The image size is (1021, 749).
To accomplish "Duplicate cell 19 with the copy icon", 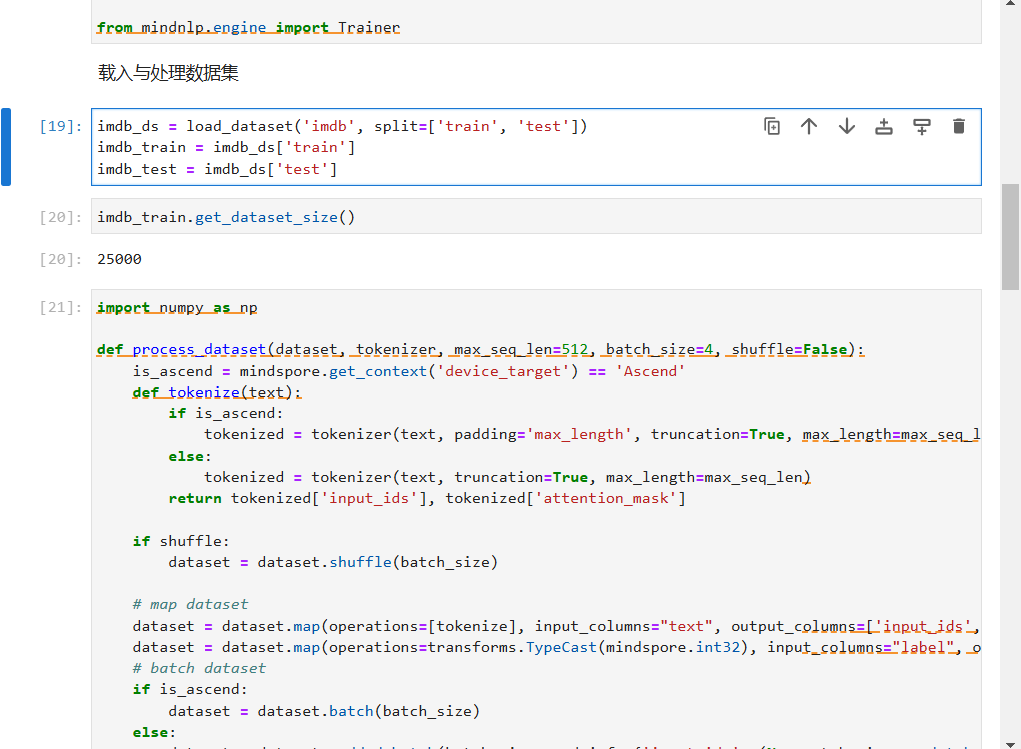I will tap(772, 126).
